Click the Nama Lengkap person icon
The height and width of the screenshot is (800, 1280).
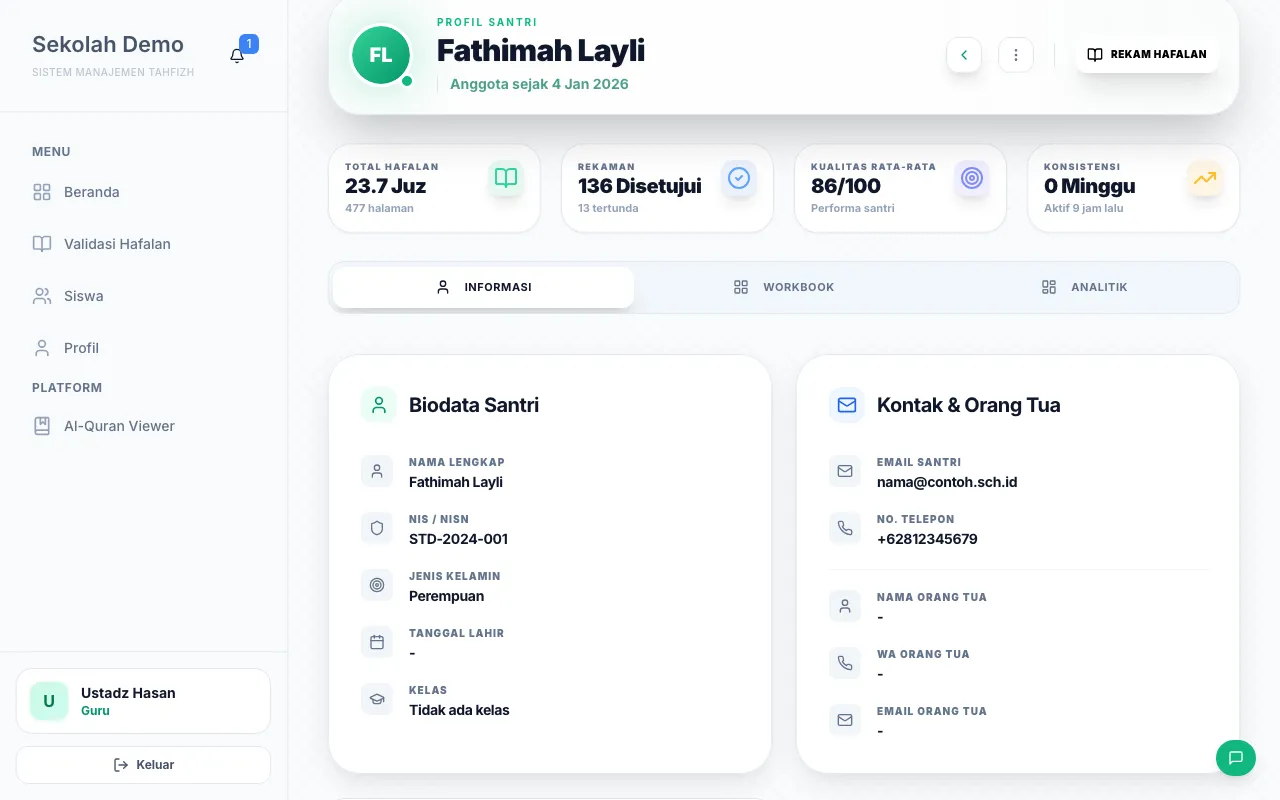tap(377, 471)
